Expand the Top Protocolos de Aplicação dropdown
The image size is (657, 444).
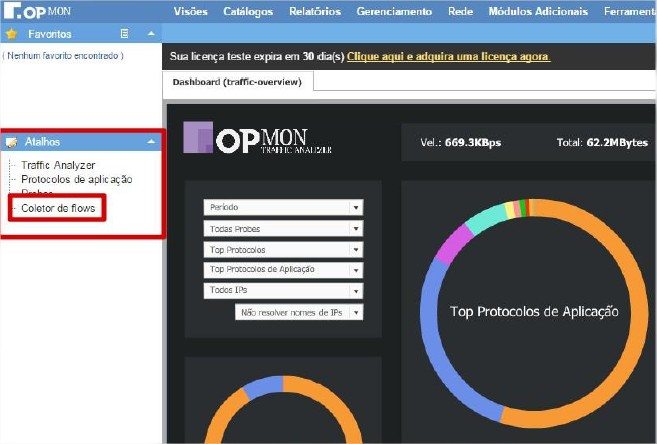tap(355, 270)
